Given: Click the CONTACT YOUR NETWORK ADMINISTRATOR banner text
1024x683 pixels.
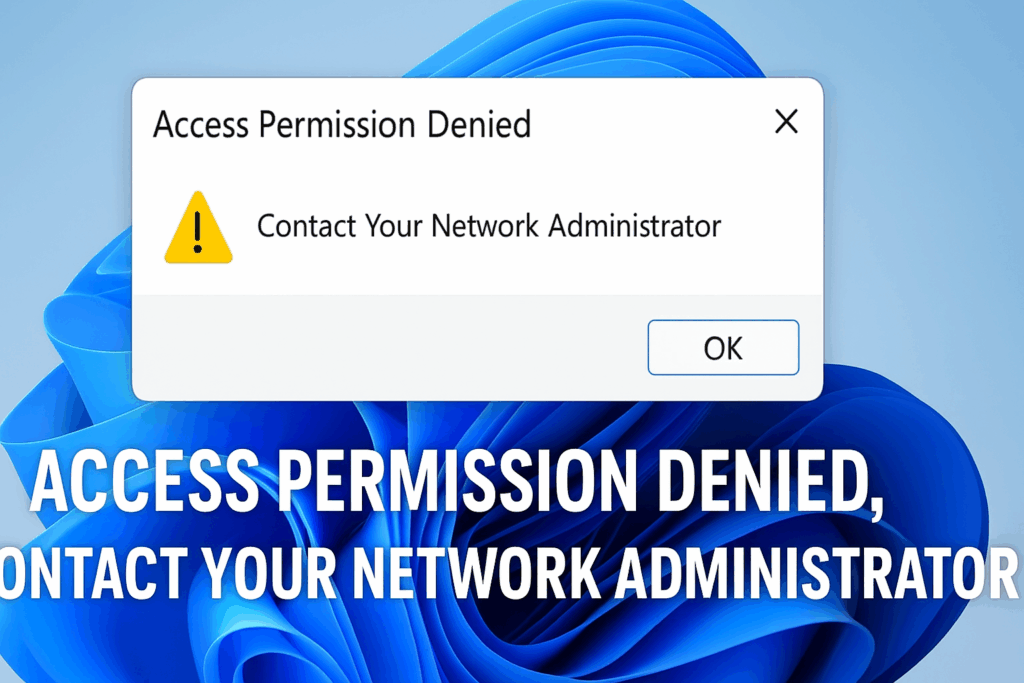Looking at the screenshot, I should point(512,570).
